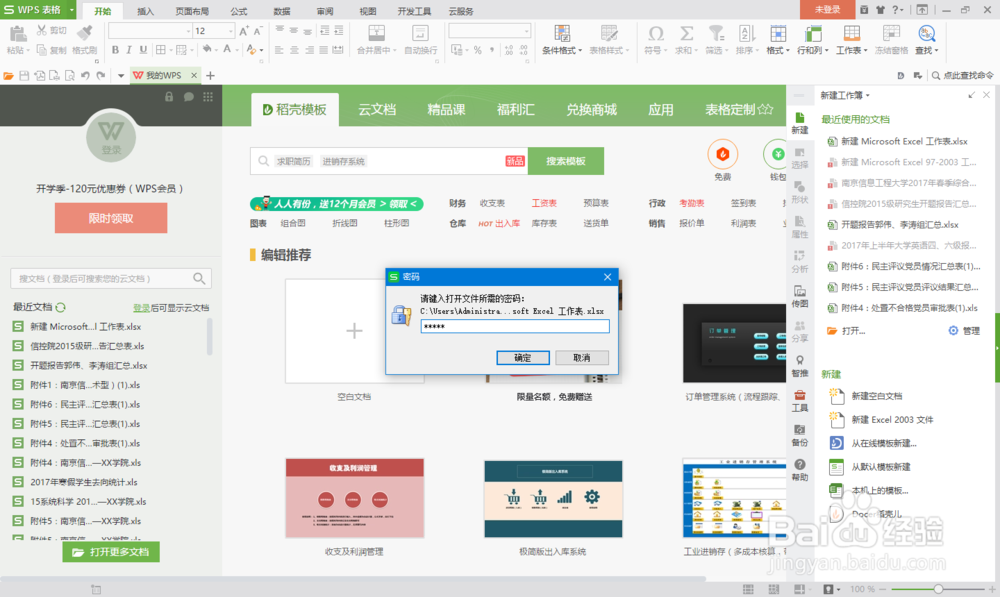
Task: Click the fill color bucket button
Action: 207,50
